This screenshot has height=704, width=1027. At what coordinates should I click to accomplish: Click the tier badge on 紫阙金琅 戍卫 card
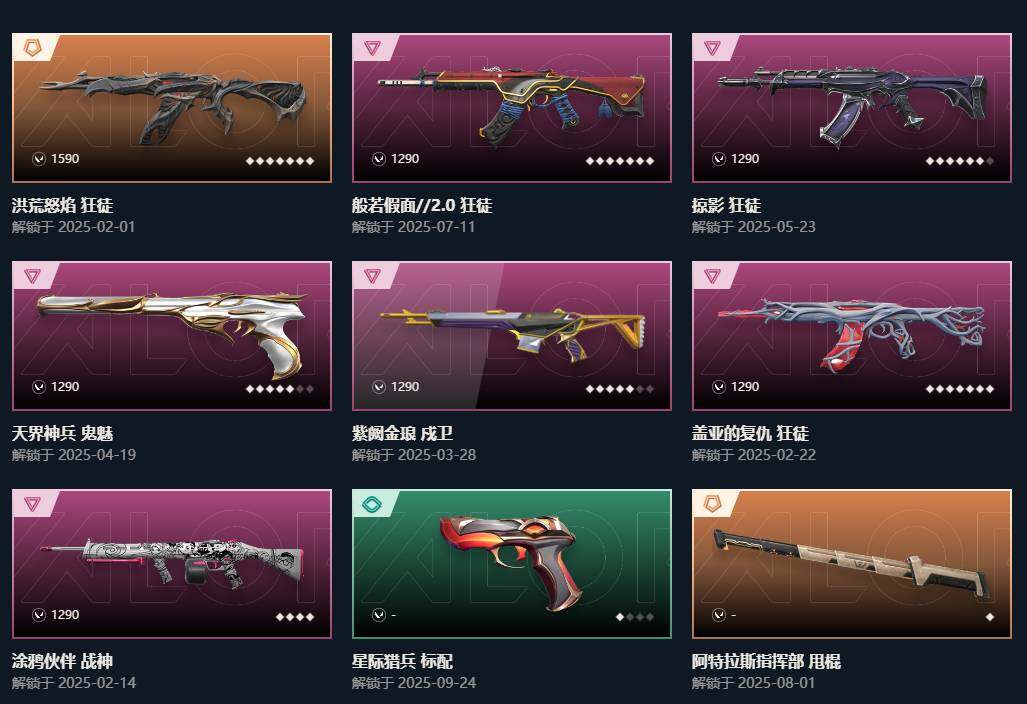(372, 276)
